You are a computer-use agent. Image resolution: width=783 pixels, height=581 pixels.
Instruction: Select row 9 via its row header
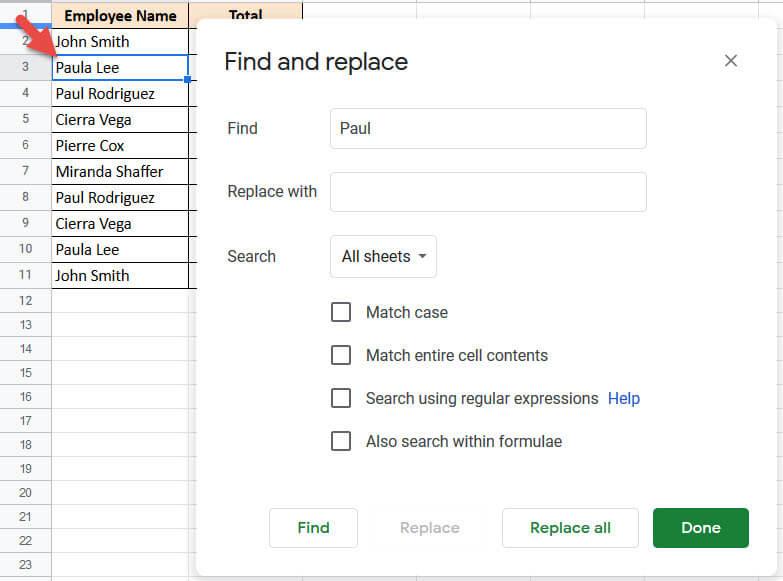pos(25,223)
